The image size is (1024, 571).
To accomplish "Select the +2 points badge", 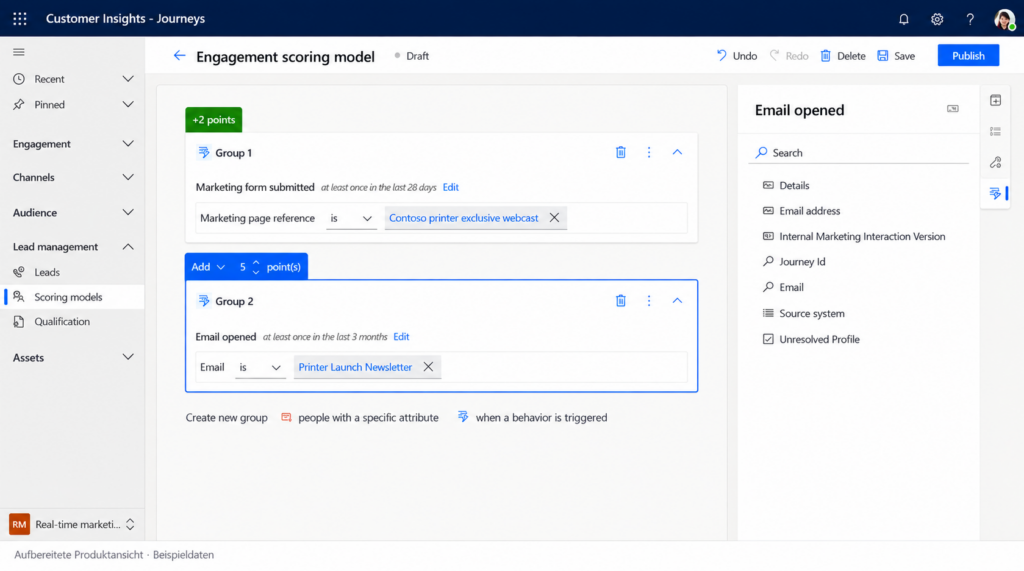I will (214, 120).
